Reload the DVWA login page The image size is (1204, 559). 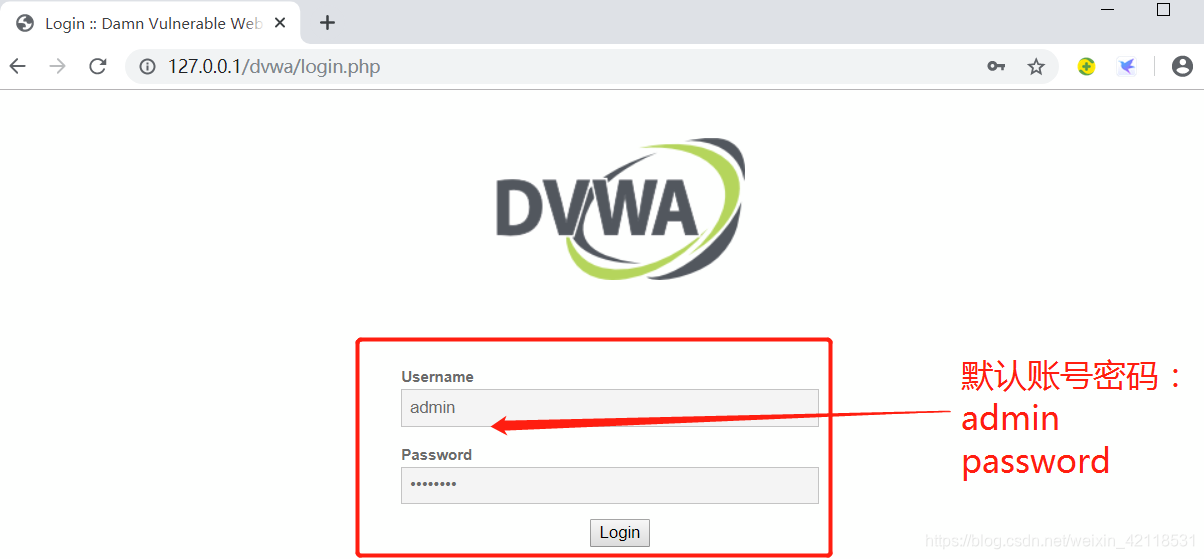coord(98,67)
